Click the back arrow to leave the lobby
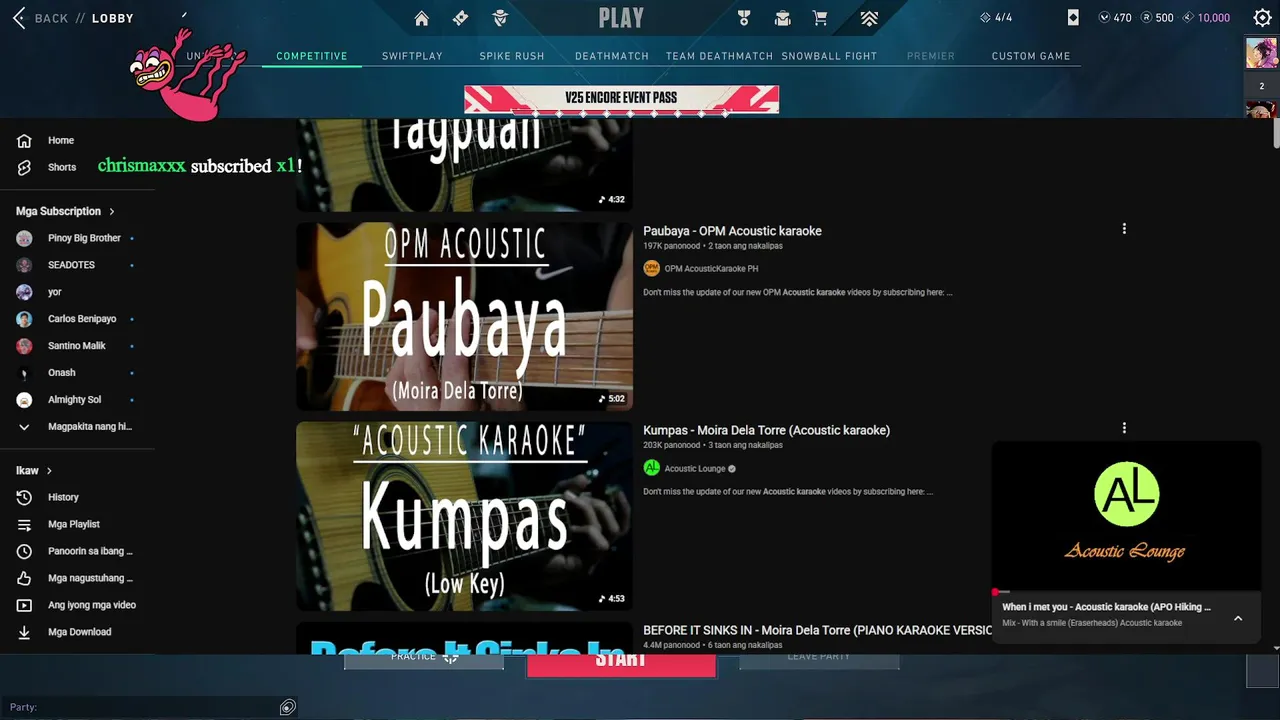The width and height of the screenshot is (1280, 720). 19,18
